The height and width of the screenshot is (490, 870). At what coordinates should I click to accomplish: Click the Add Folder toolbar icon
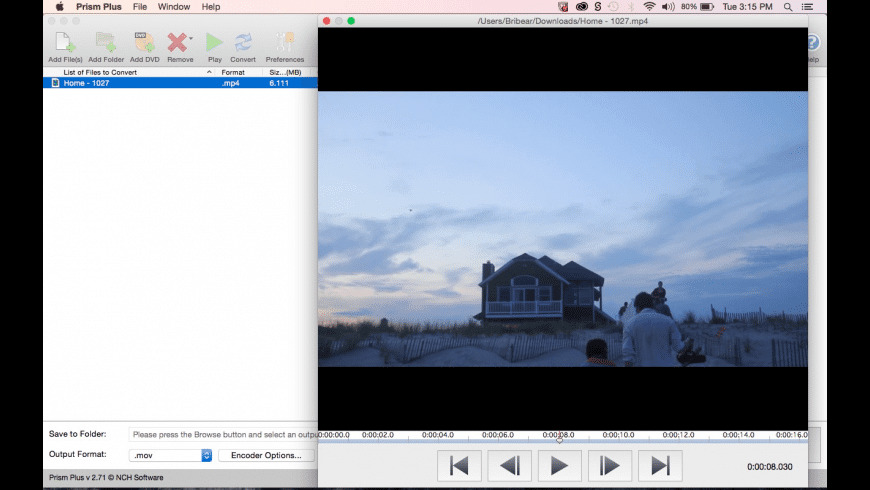point(105,43)
